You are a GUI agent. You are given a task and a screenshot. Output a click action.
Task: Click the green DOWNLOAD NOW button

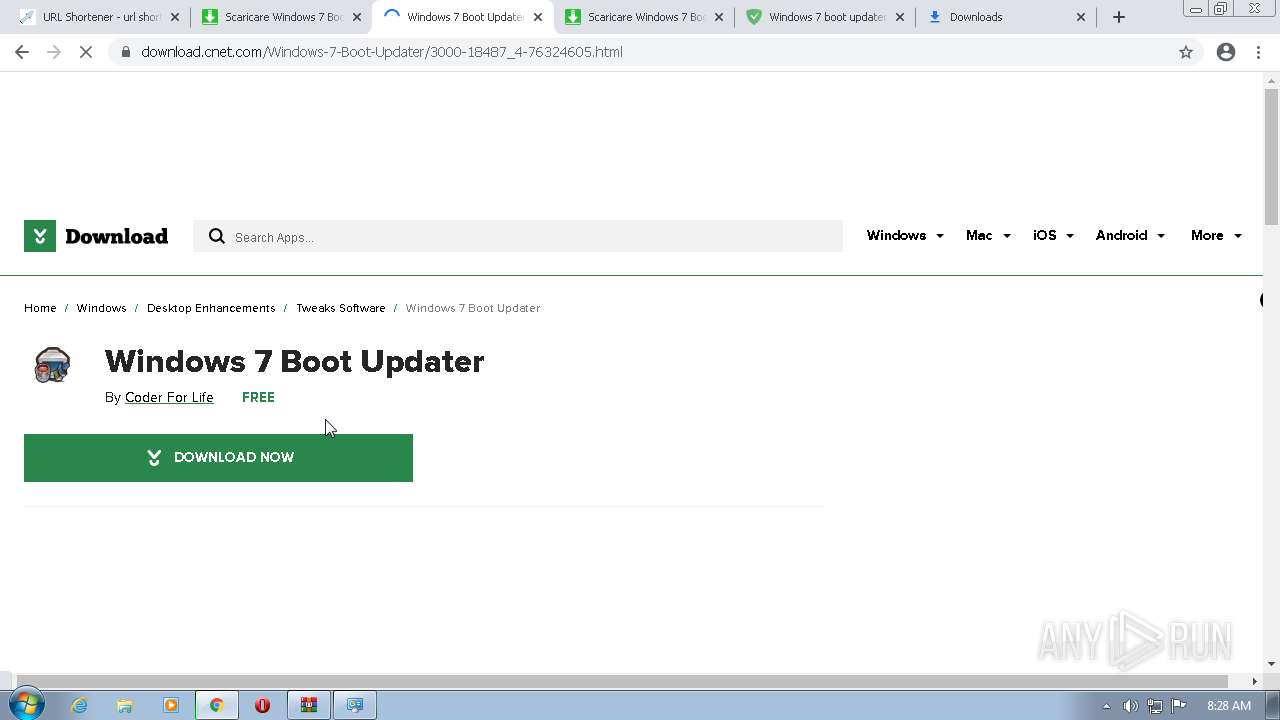pyautogui.click(x=218, y=458)
